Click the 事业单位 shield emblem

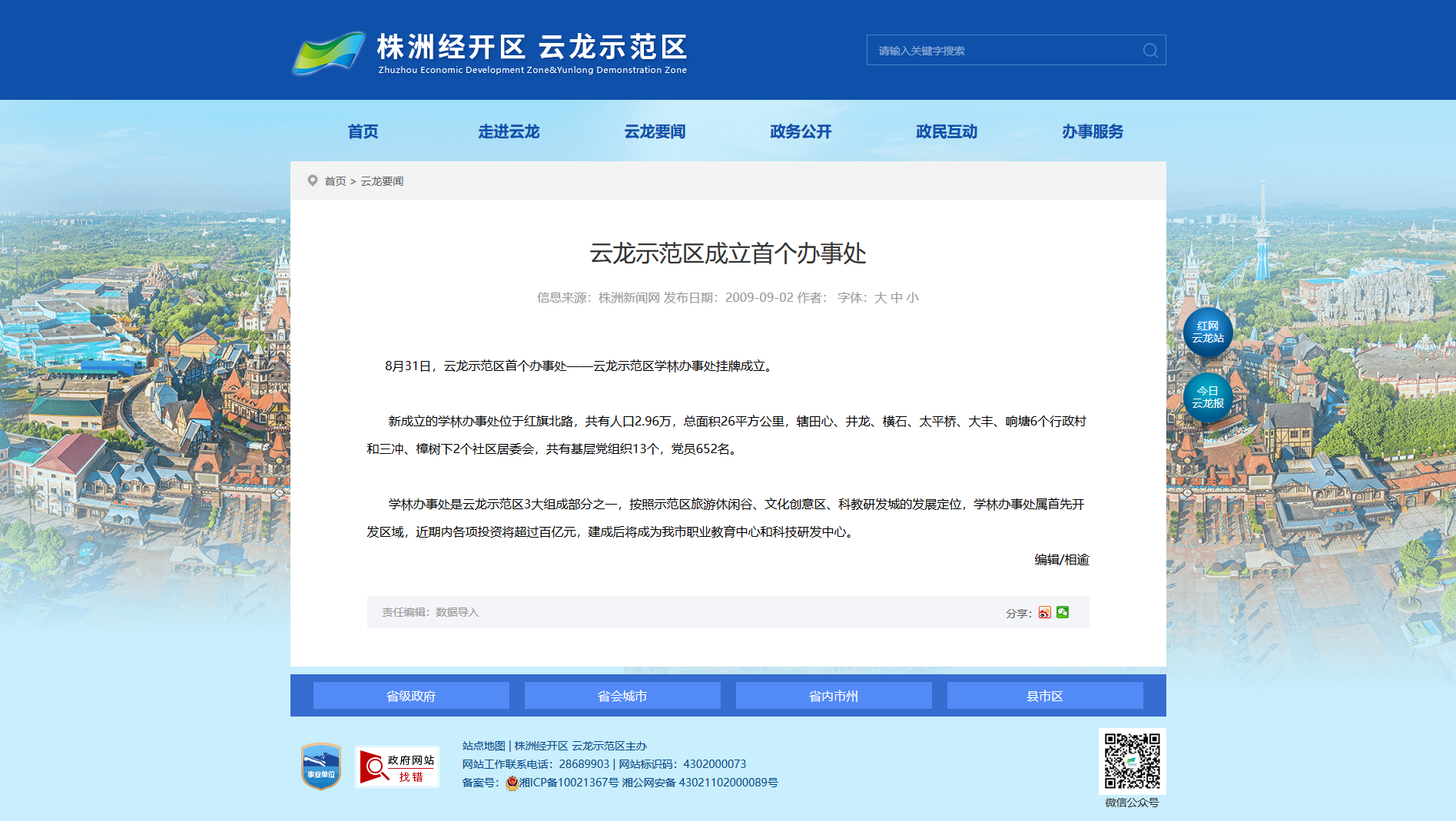click(x=321, y=766)
